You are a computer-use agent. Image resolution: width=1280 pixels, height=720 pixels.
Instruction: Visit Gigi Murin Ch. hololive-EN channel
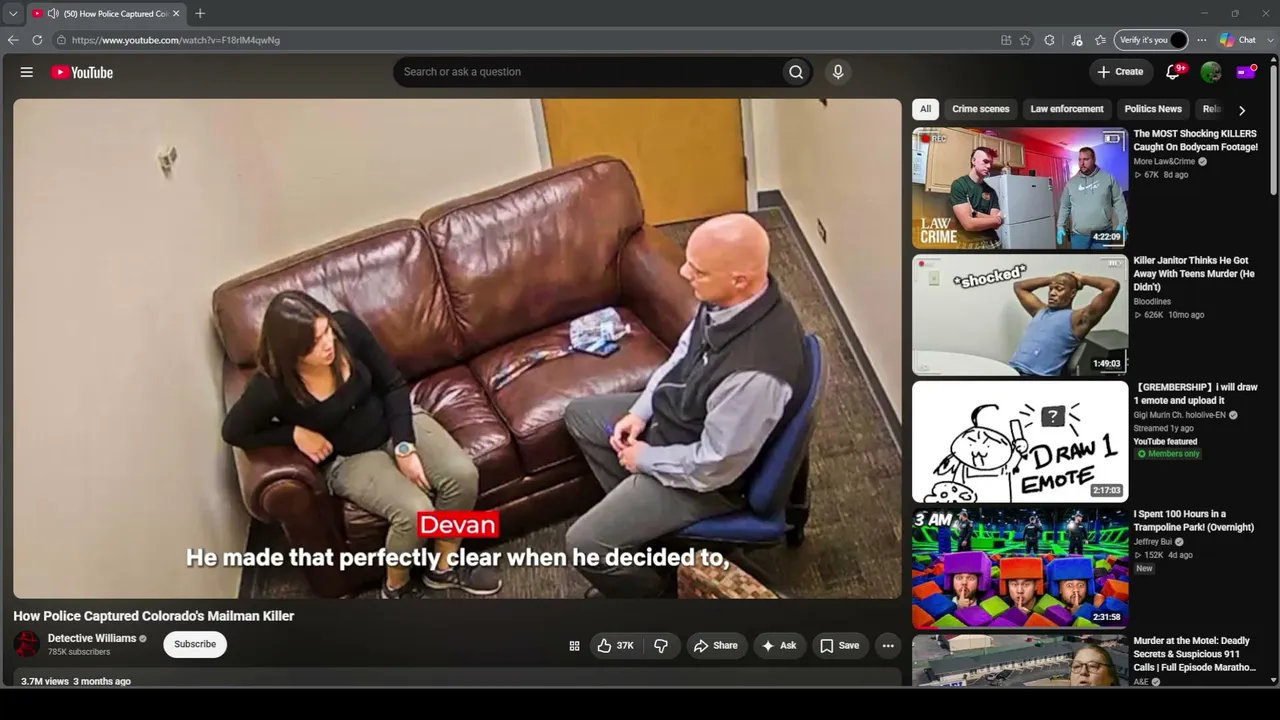(x=1180, y=415)
